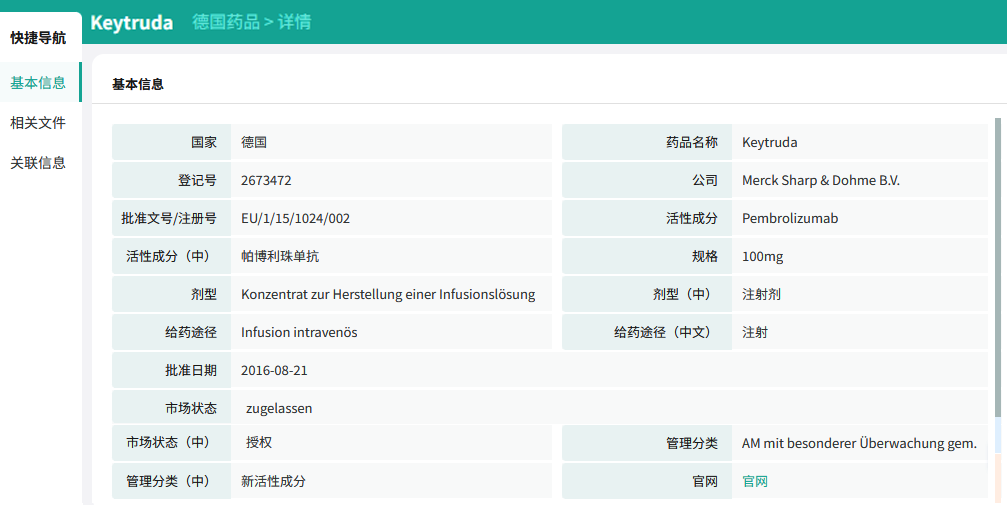Go to 关联信息 in the sidebar

(x=38, y=163)
